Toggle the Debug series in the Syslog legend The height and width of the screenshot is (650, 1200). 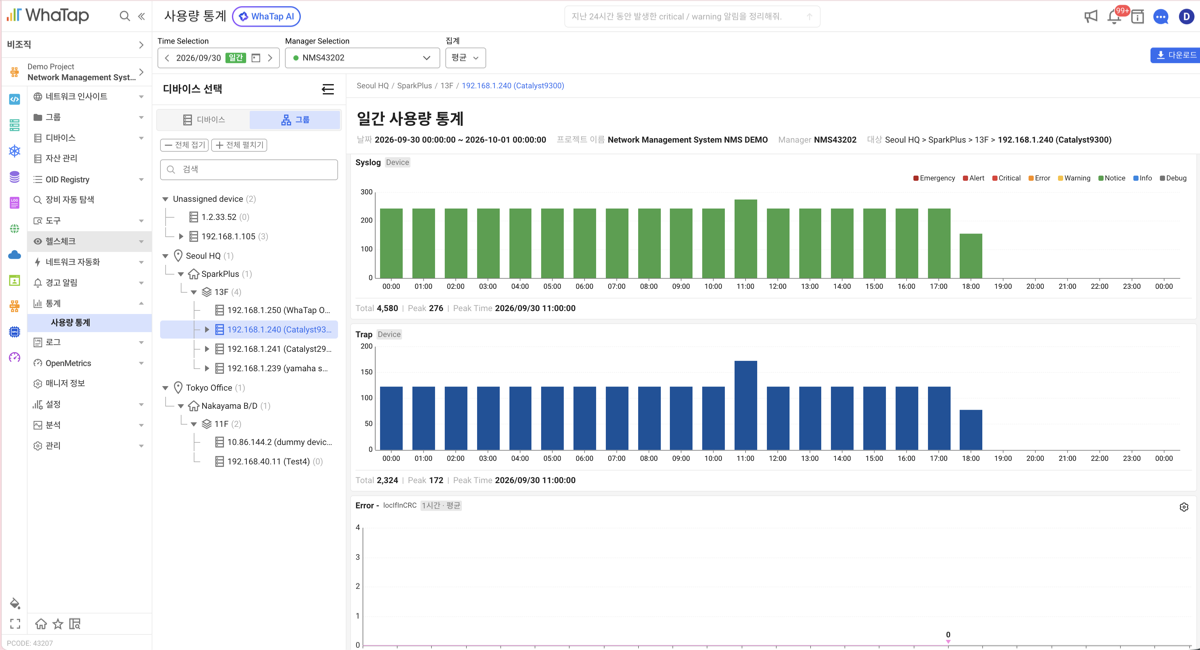coord(1173,178)
